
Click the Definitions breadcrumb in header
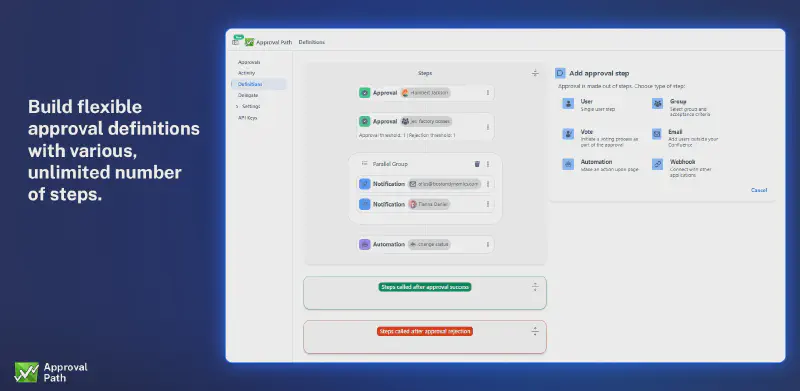[x=311, y=42]
